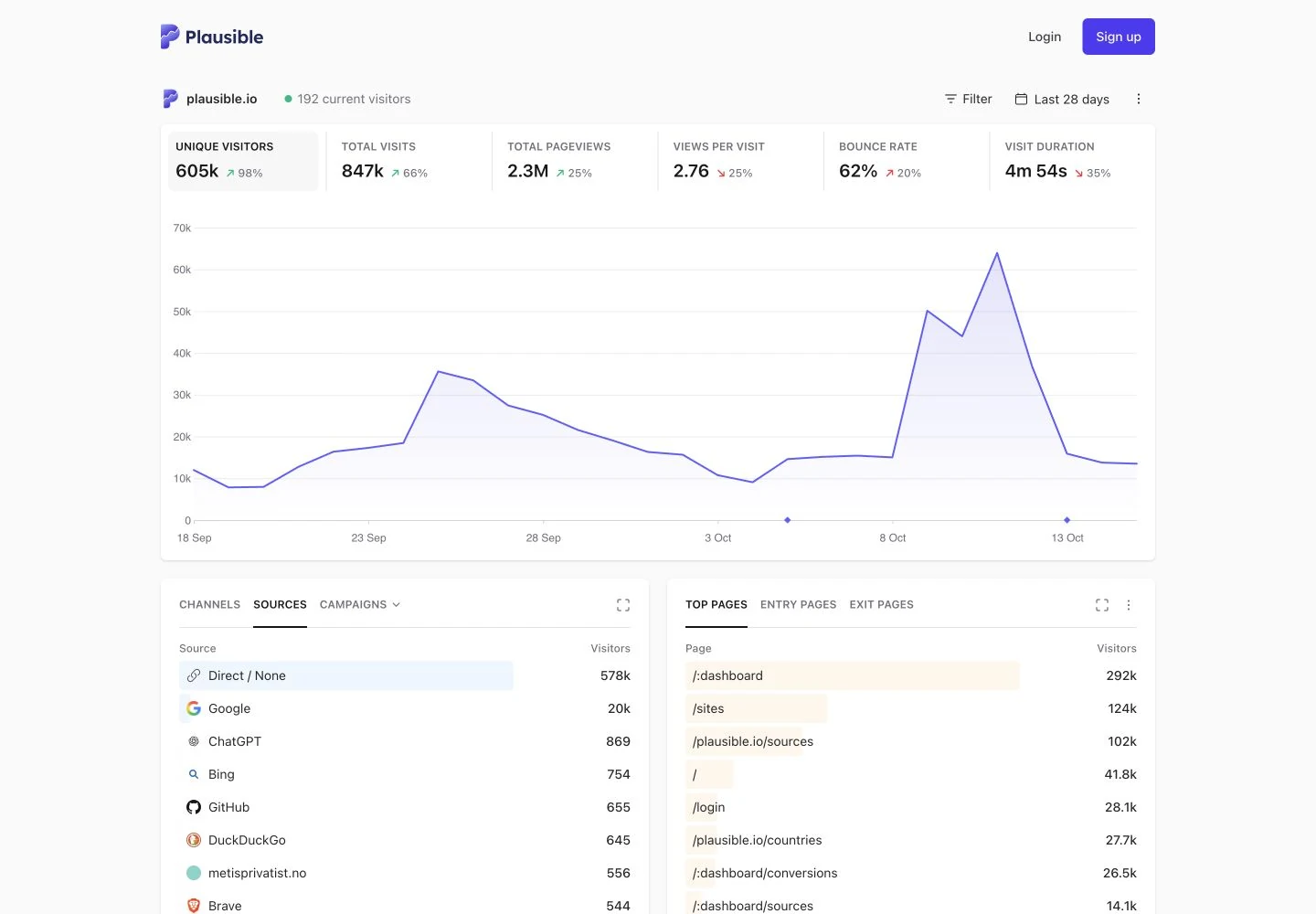
Task: Select the Top Pages tab
Action: point(716,605)
